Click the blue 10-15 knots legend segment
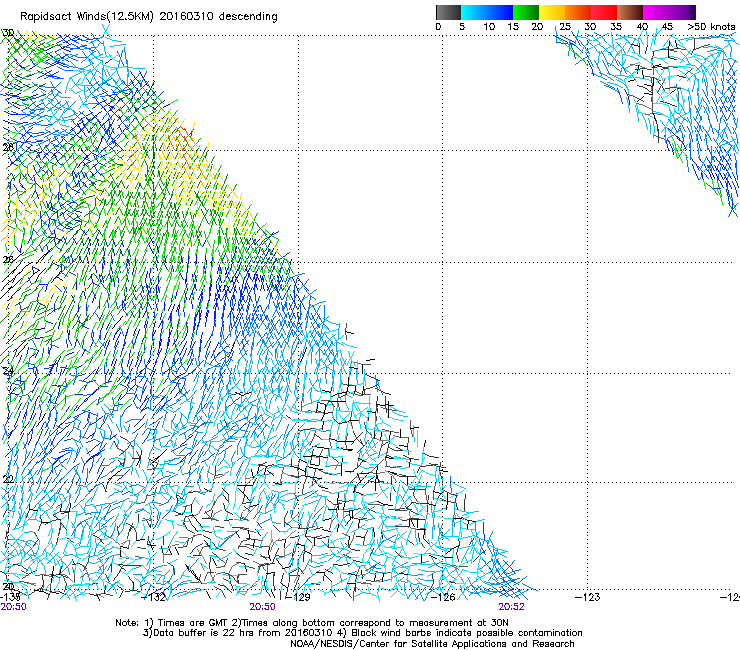Image resolution: width=740 pixels, height=650 pixels. 500,12
